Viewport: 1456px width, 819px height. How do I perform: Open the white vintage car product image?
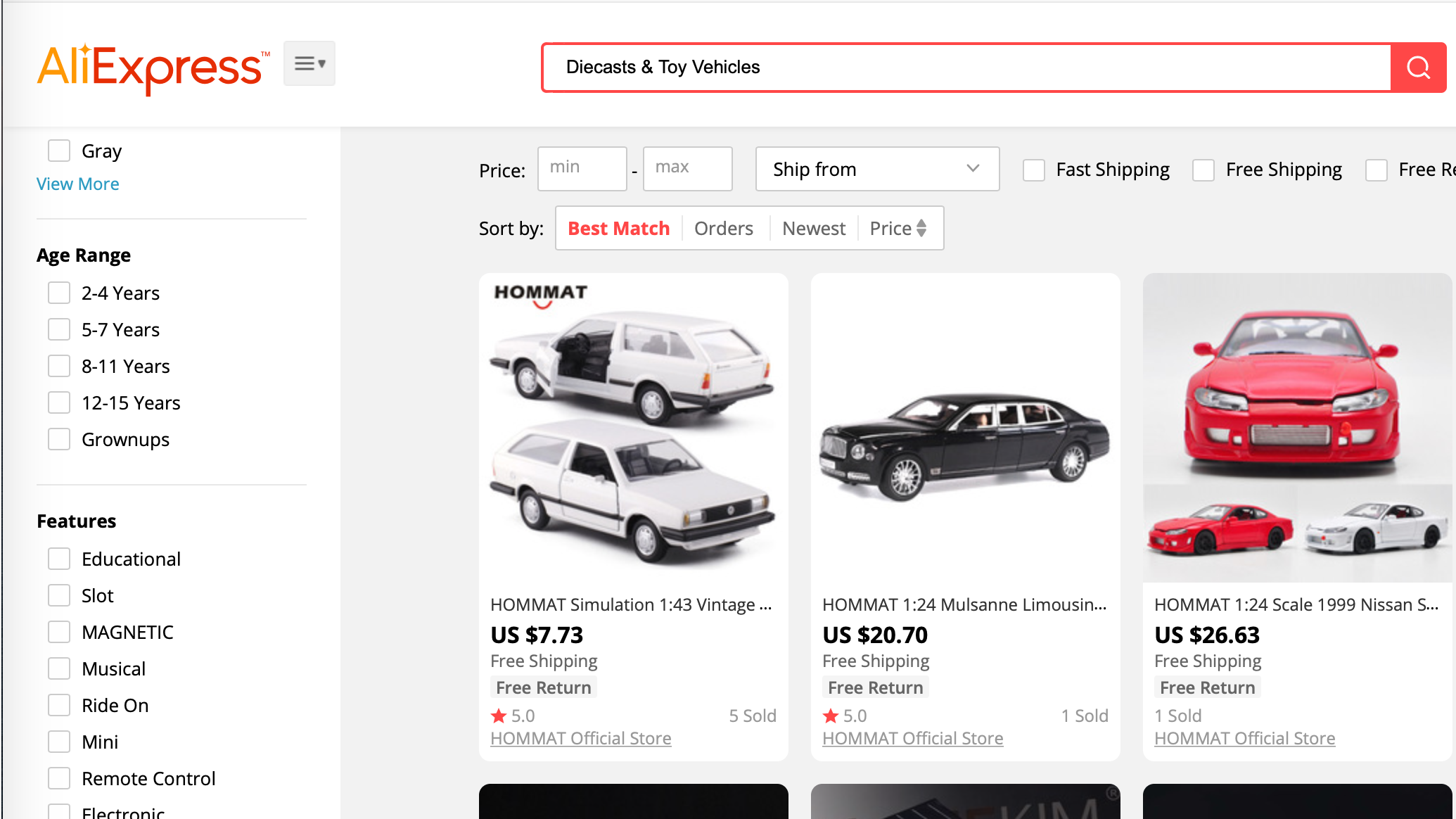click(x=633, y=428)
